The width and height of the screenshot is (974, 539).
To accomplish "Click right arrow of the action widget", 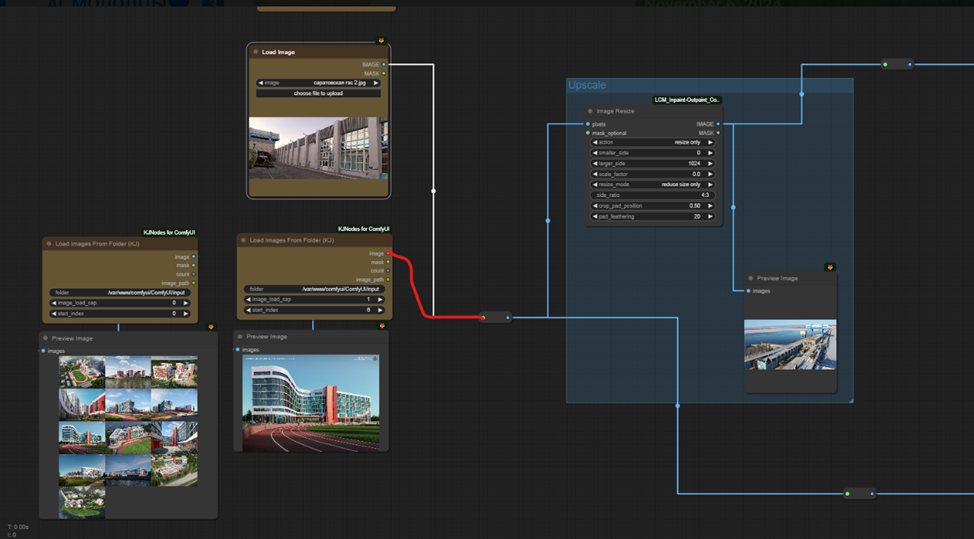I will tap(710, 142).
